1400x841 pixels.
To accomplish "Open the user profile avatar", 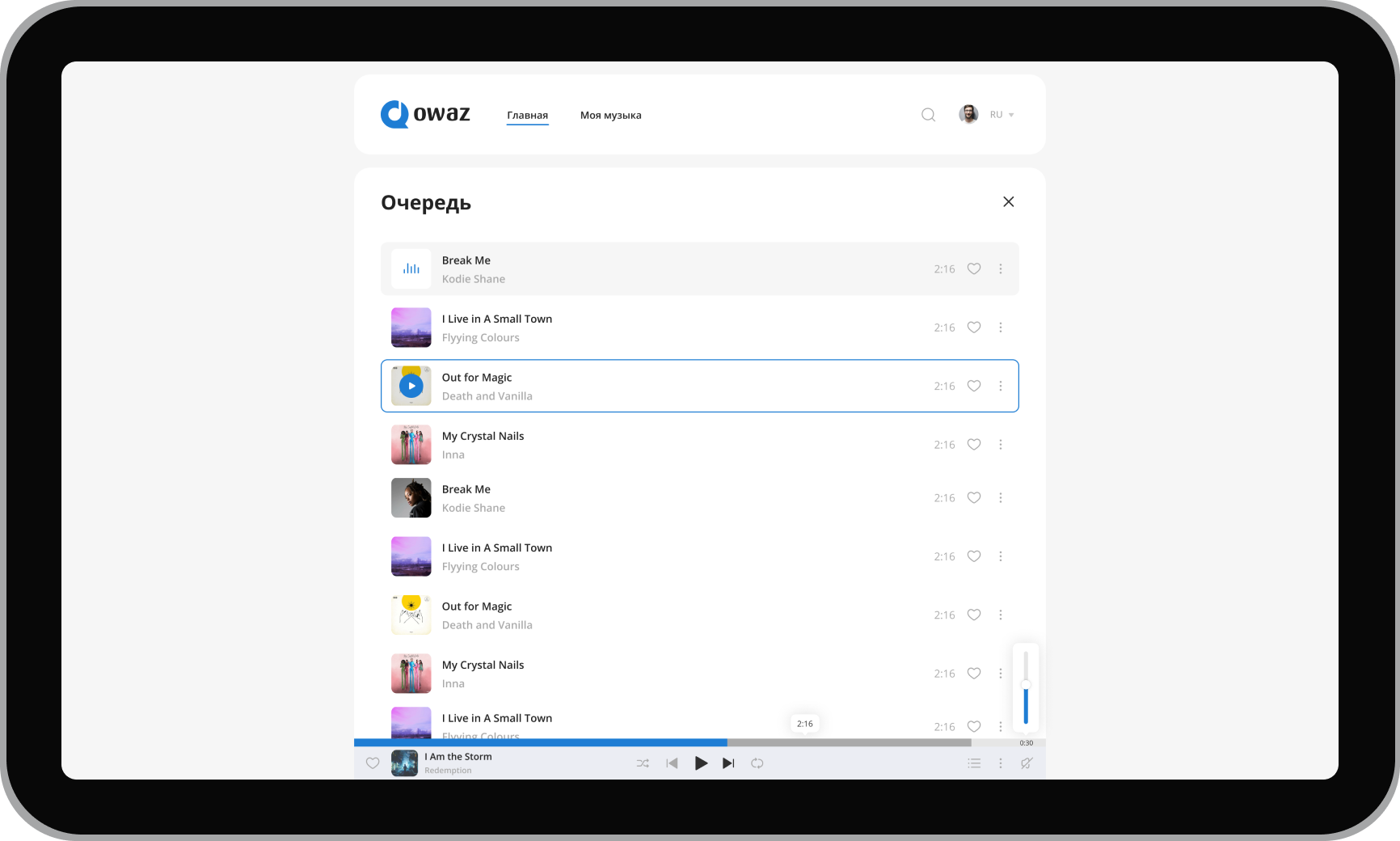I will pyautogui.click(x=968, y=115).
